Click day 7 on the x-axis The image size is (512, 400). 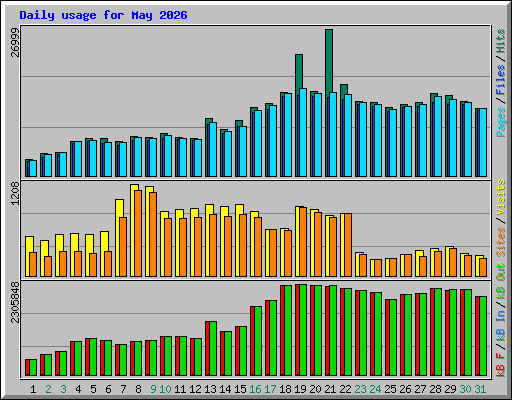click(x=123, y=389)
